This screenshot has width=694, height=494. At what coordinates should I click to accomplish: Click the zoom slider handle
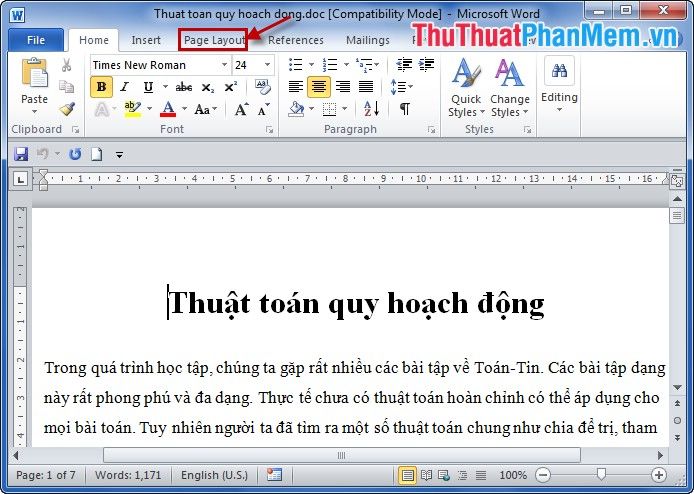click(x=600, y=475)
